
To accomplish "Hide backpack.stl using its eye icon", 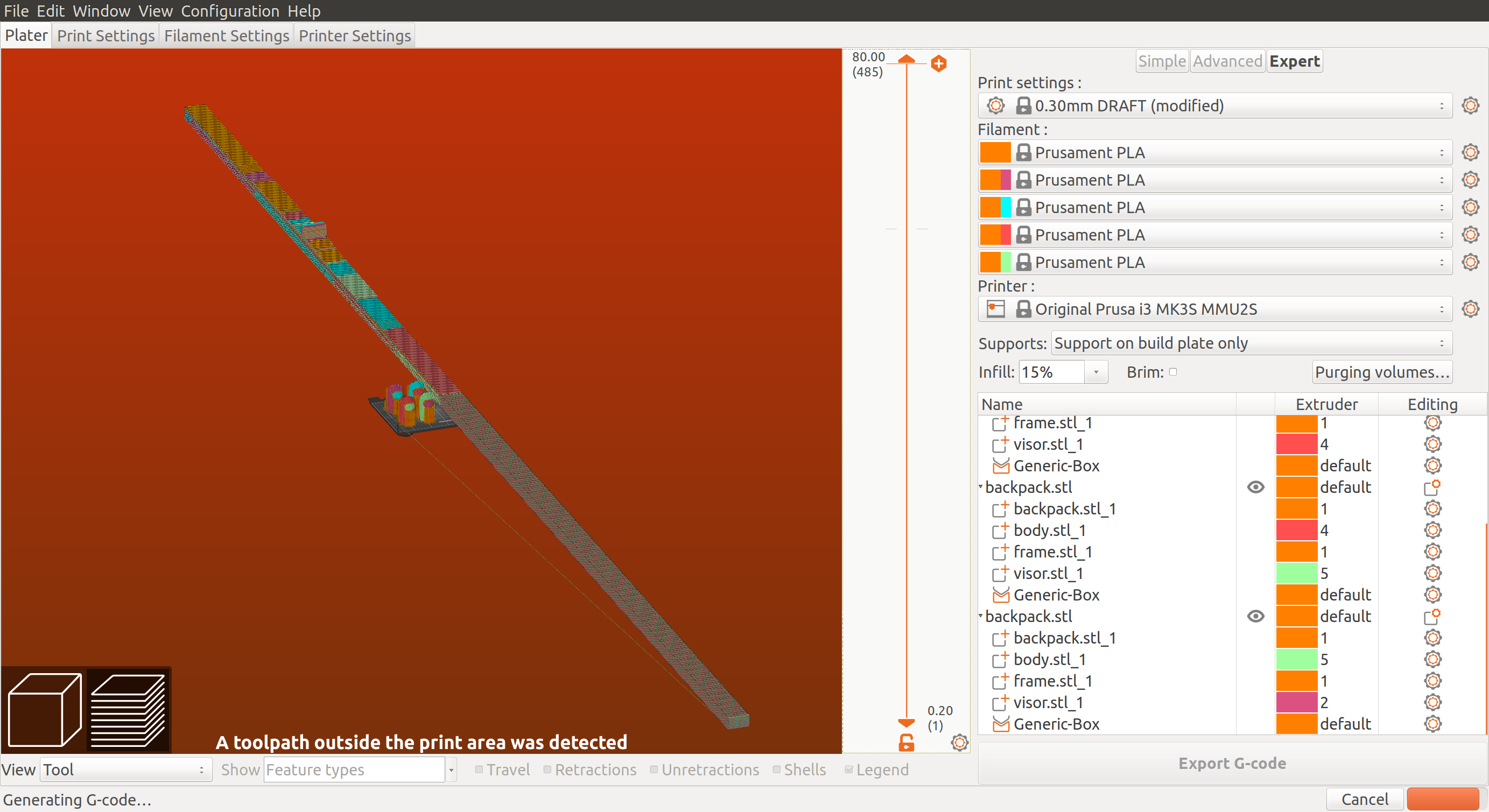I will coord(1255,487).
